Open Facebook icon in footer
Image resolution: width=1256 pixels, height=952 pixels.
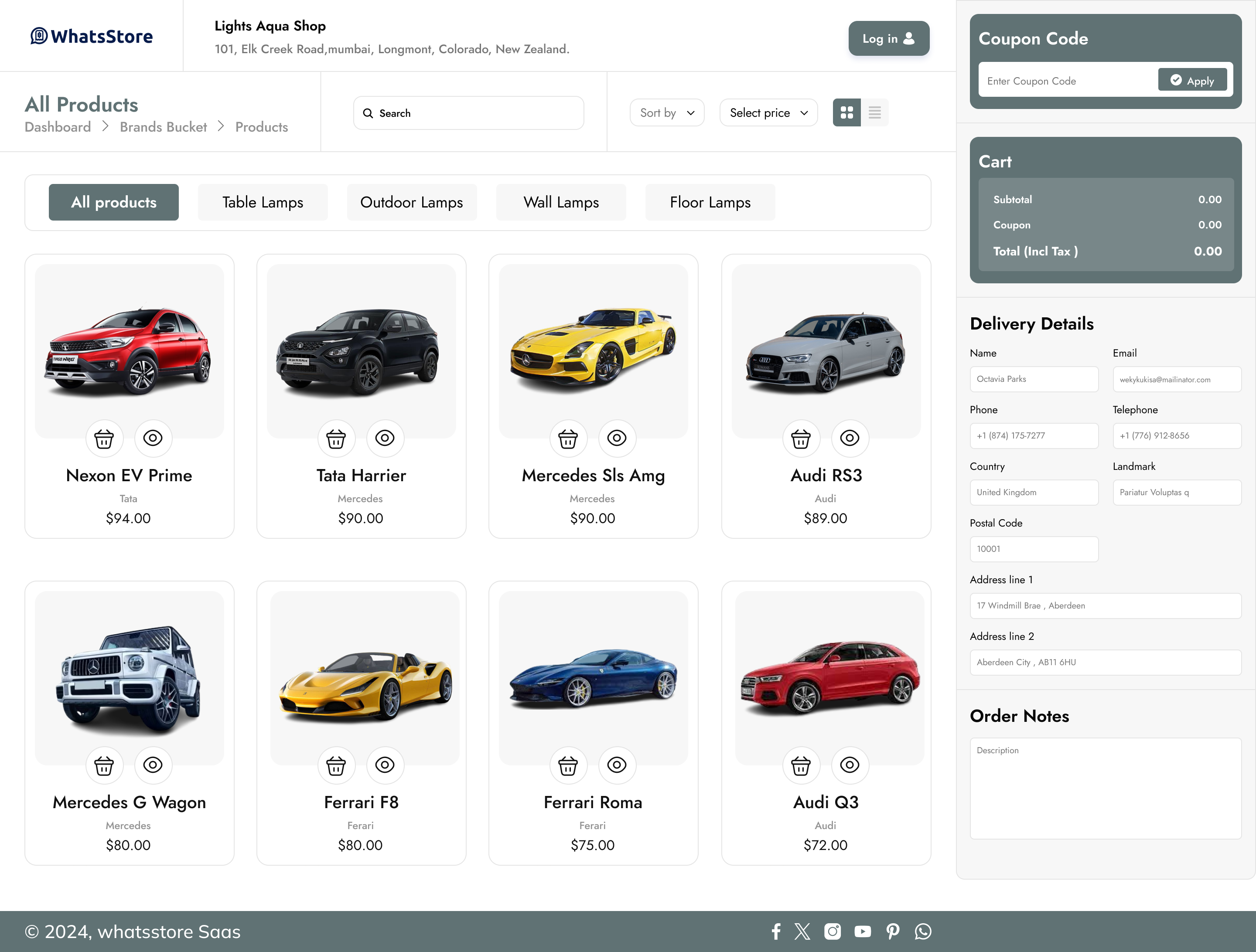(776, 932)
